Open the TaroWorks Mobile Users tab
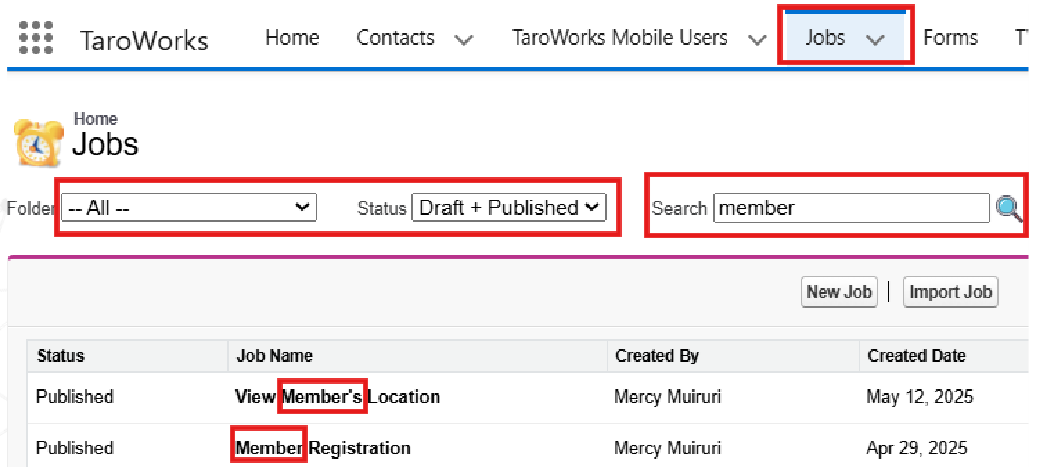Viewport: 1053px width, 467px height. tap(620, 38)
